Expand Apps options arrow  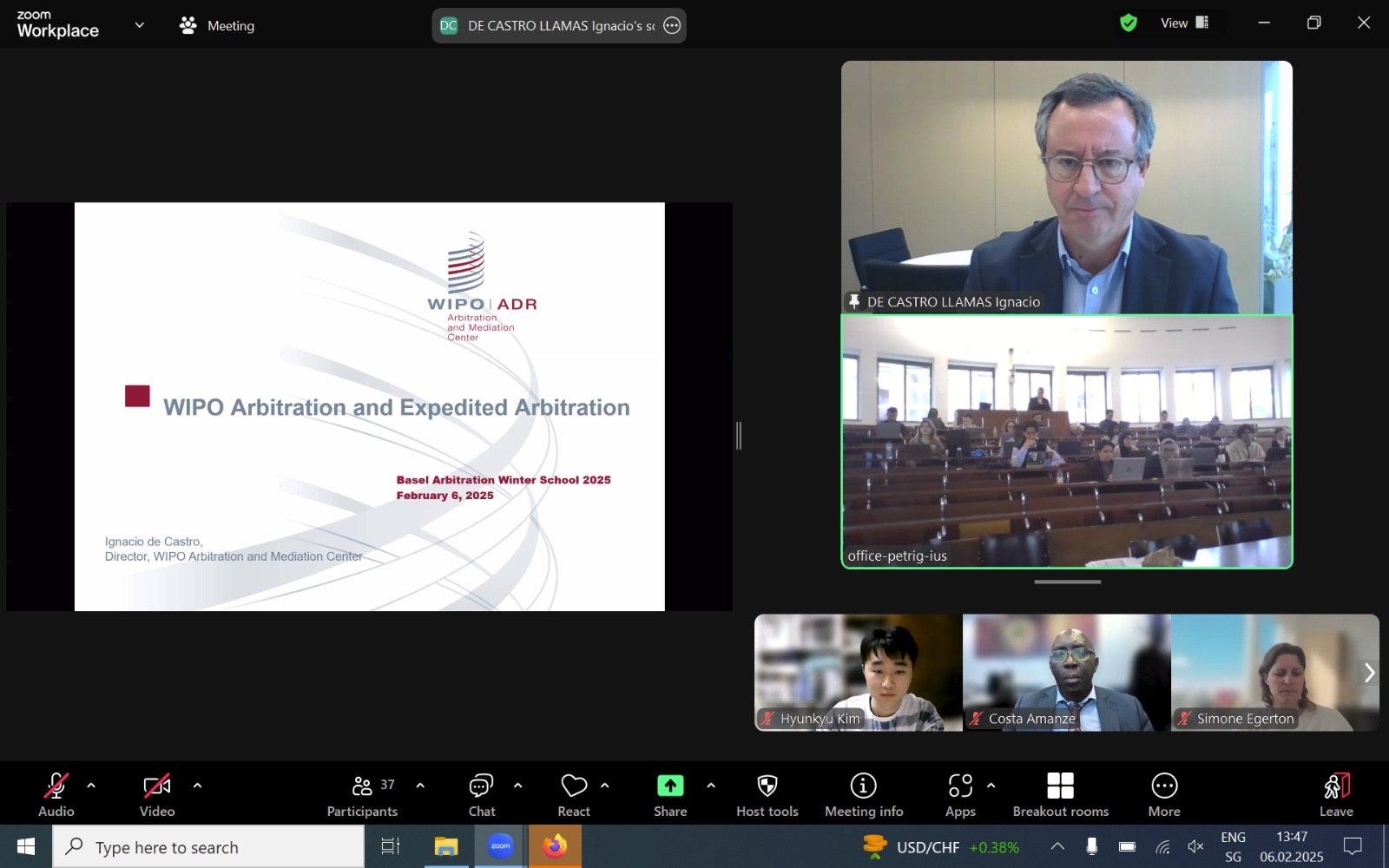click(991, 786)
